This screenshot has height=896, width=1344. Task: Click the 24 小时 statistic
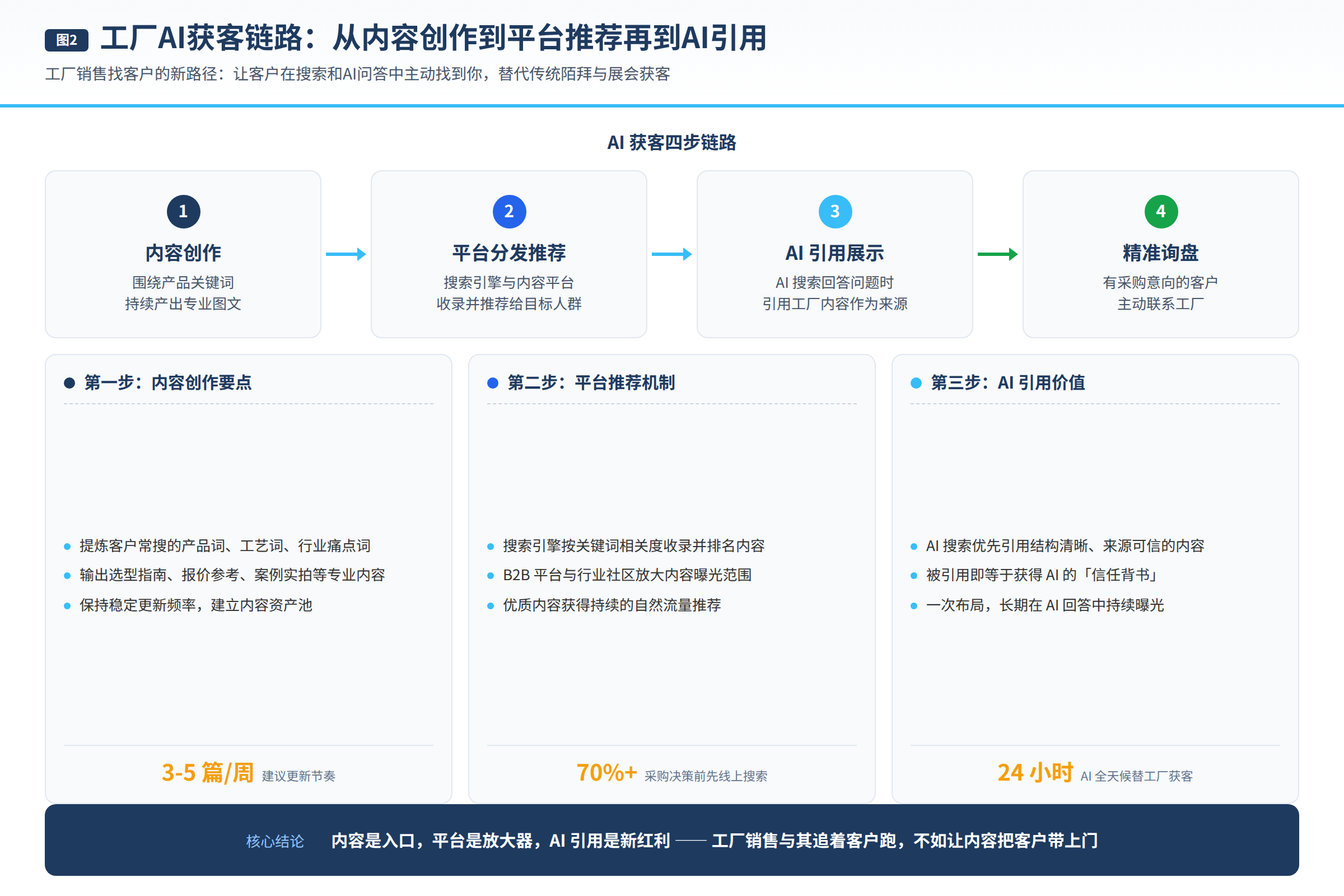1035,773
